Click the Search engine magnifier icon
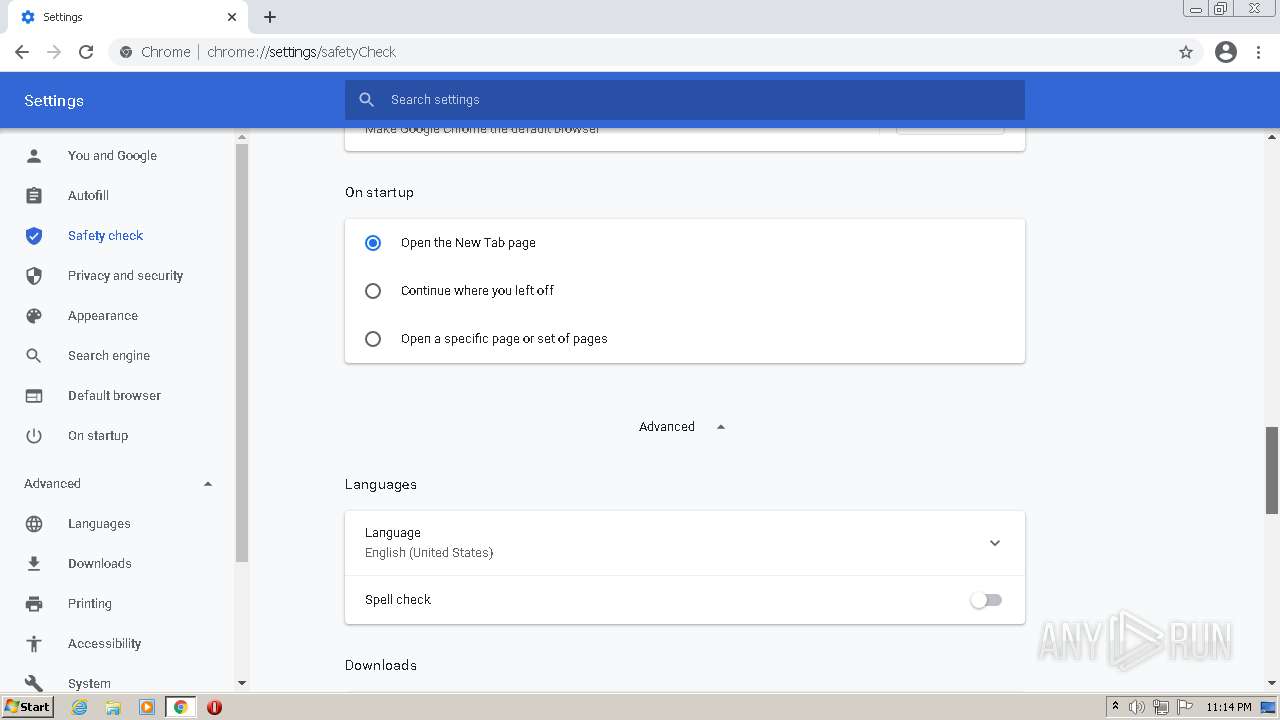The image size is (1280, 720). tap(34, 355)
